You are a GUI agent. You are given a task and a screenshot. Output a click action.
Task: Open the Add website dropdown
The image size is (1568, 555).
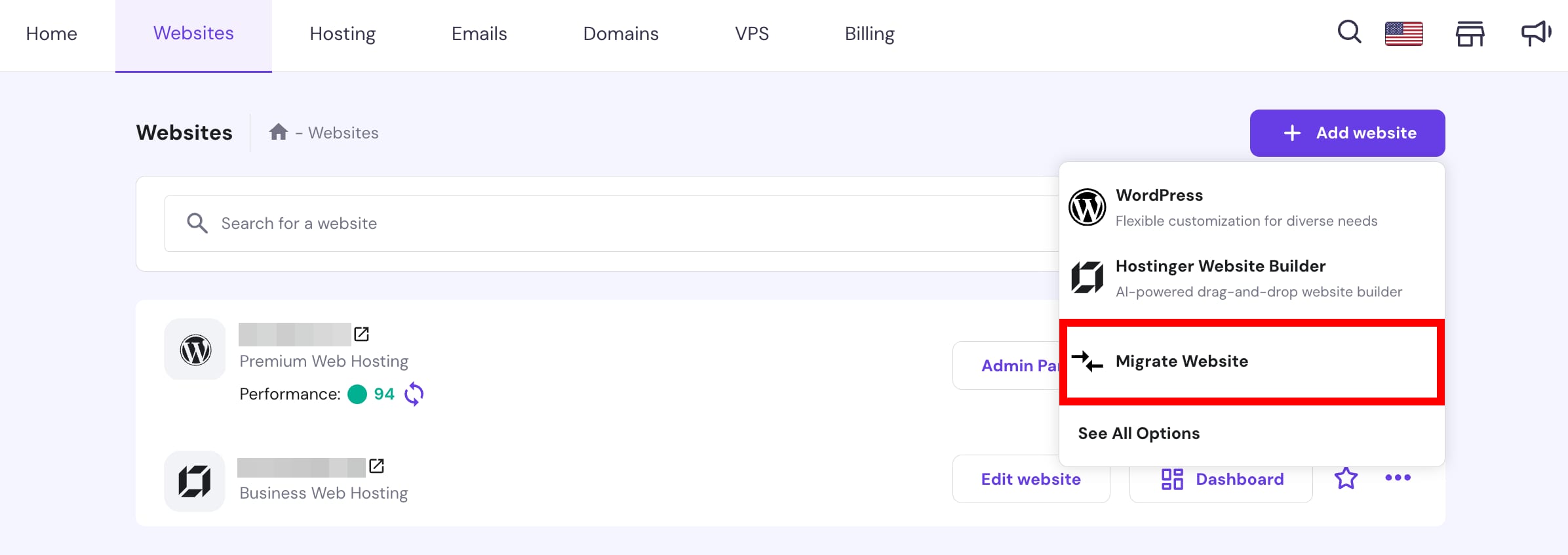pyautogui.click(x=1347, y=133)
